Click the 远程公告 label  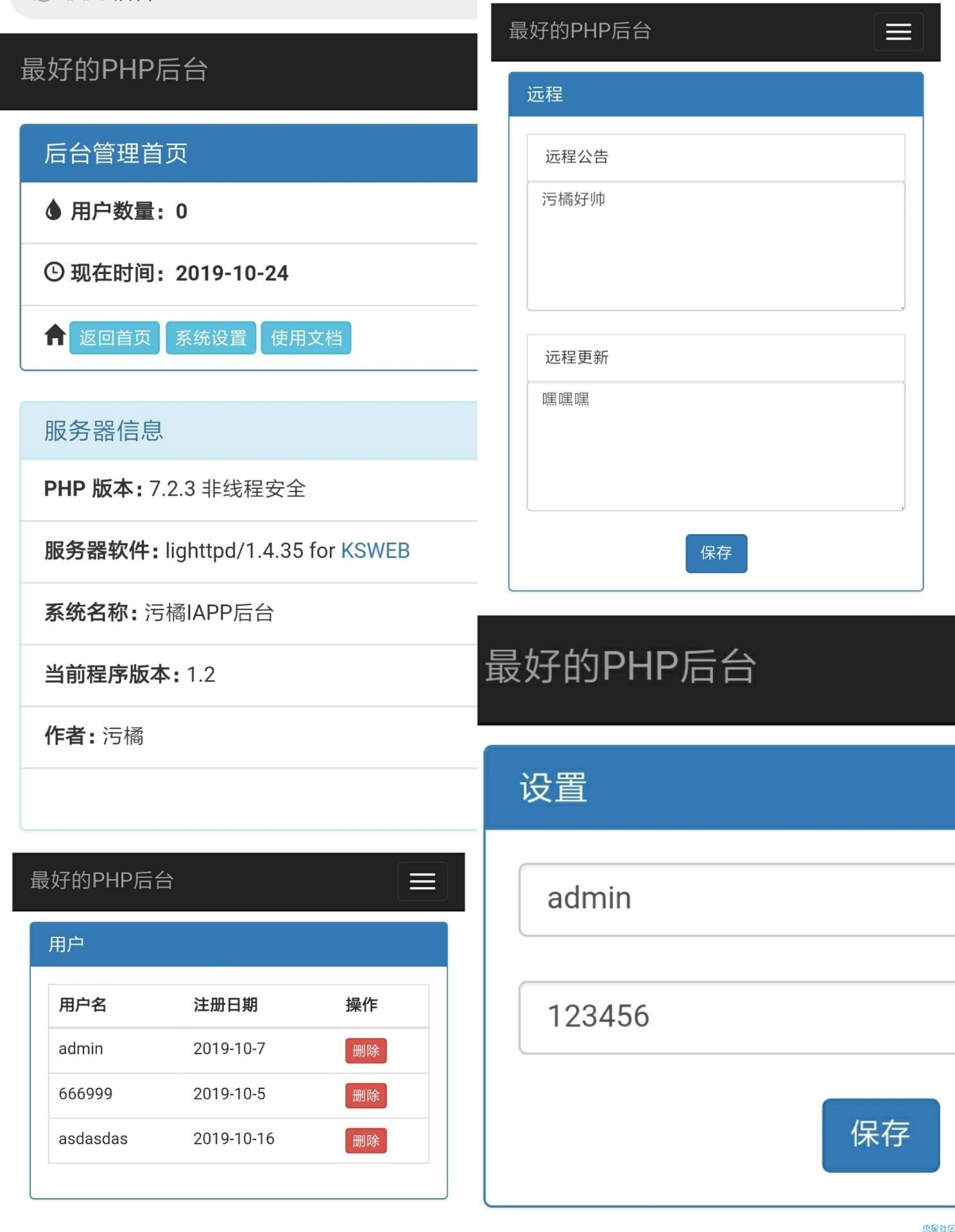tap(577, 157)
